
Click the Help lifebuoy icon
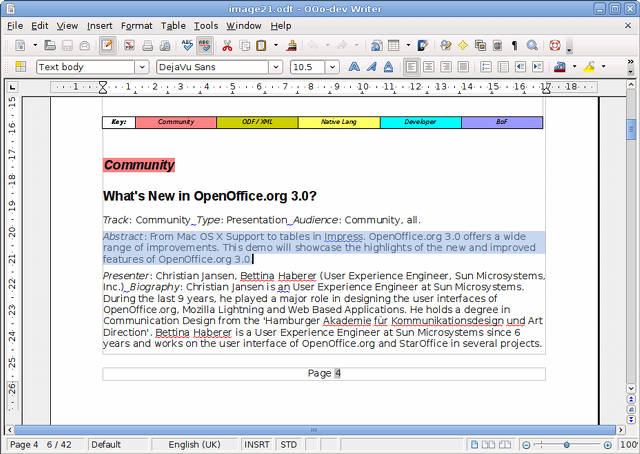552,46
